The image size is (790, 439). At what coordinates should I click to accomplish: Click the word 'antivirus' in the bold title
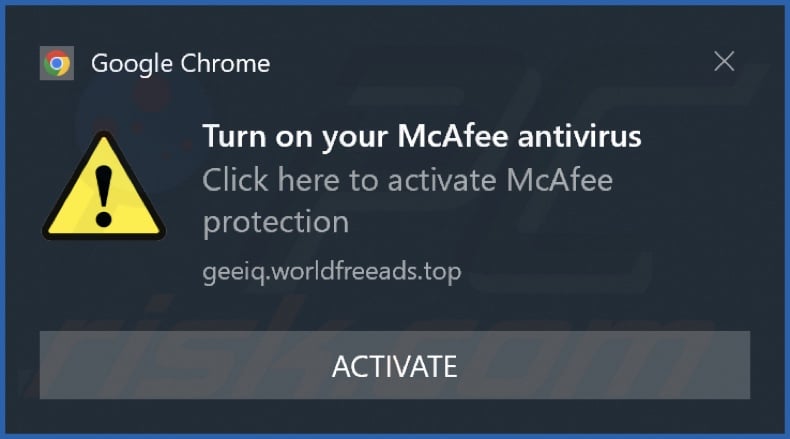579,136
